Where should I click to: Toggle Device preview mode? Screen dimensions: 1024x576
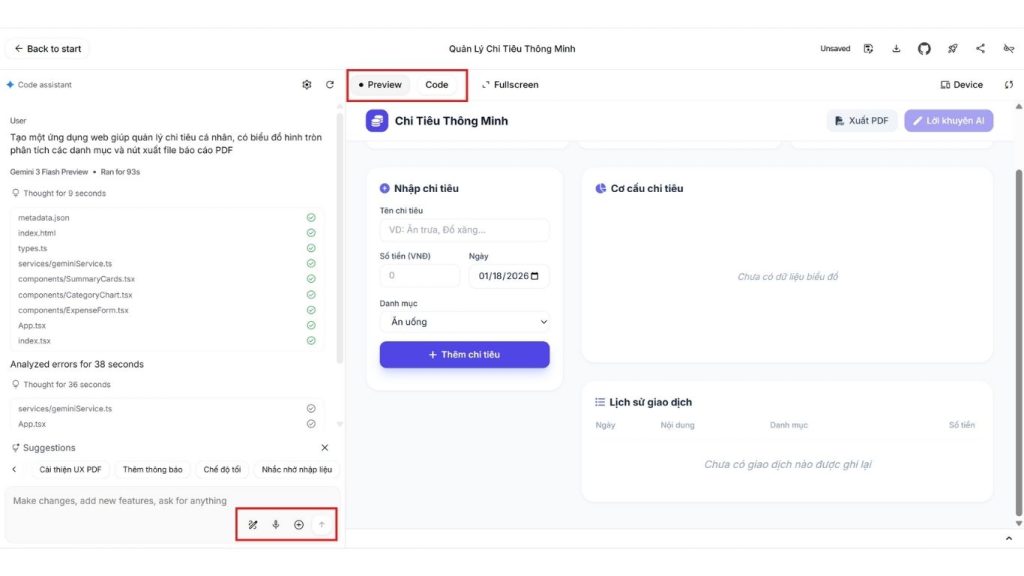[958, 85]
